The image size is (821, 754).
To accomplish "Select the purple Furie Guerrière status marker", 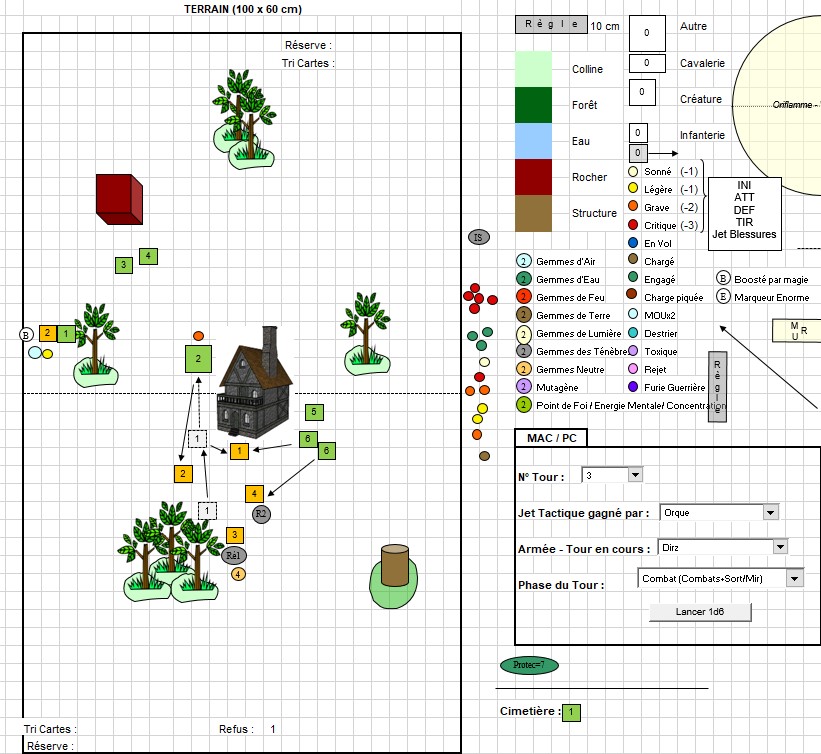I will click(x=633, y=386).
